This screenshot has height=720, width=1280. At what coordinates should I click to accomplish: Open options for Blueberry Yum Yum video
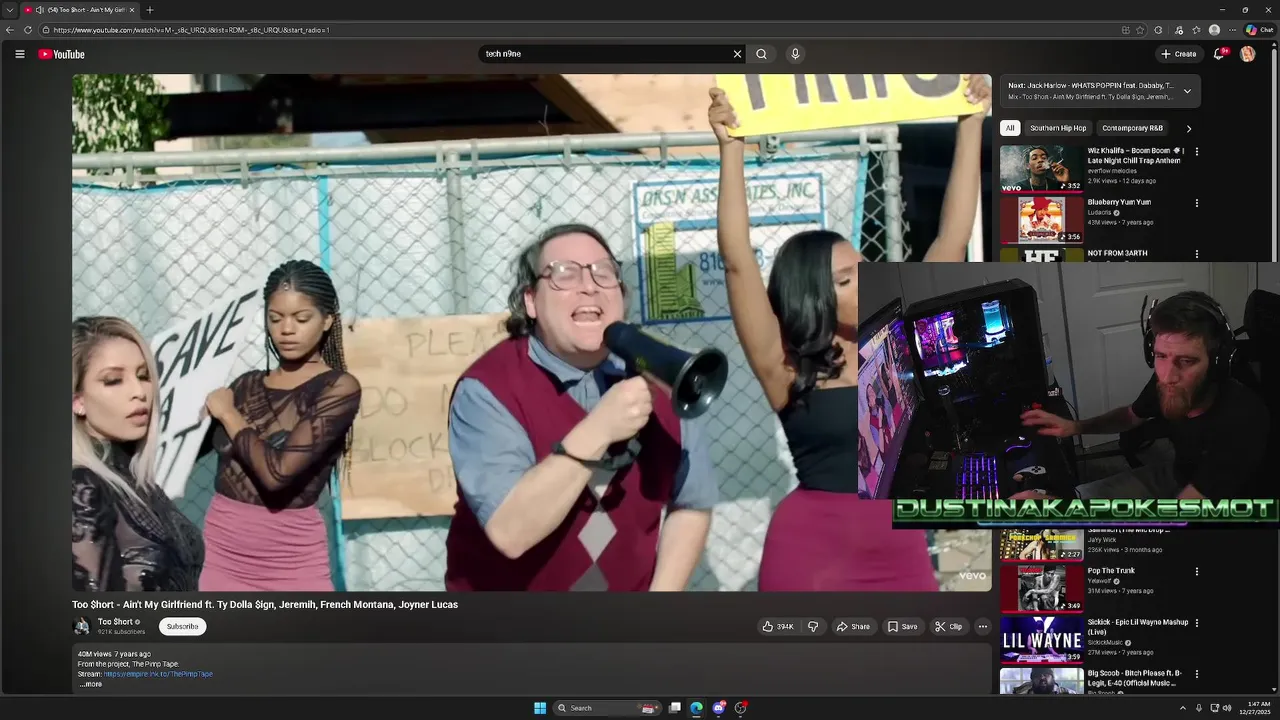coord(1196,203)
